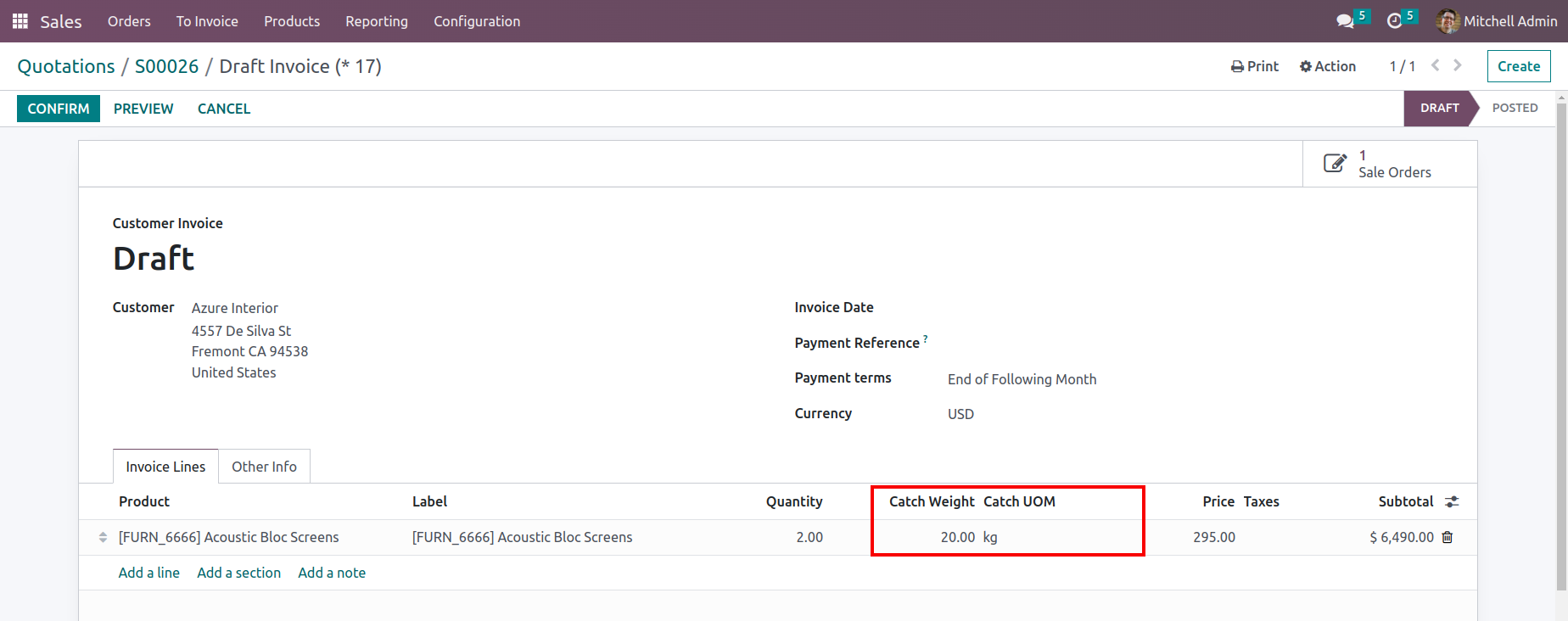Switch to the Other Info tab
The image size is (1568, 621).
tap(264, 467)
